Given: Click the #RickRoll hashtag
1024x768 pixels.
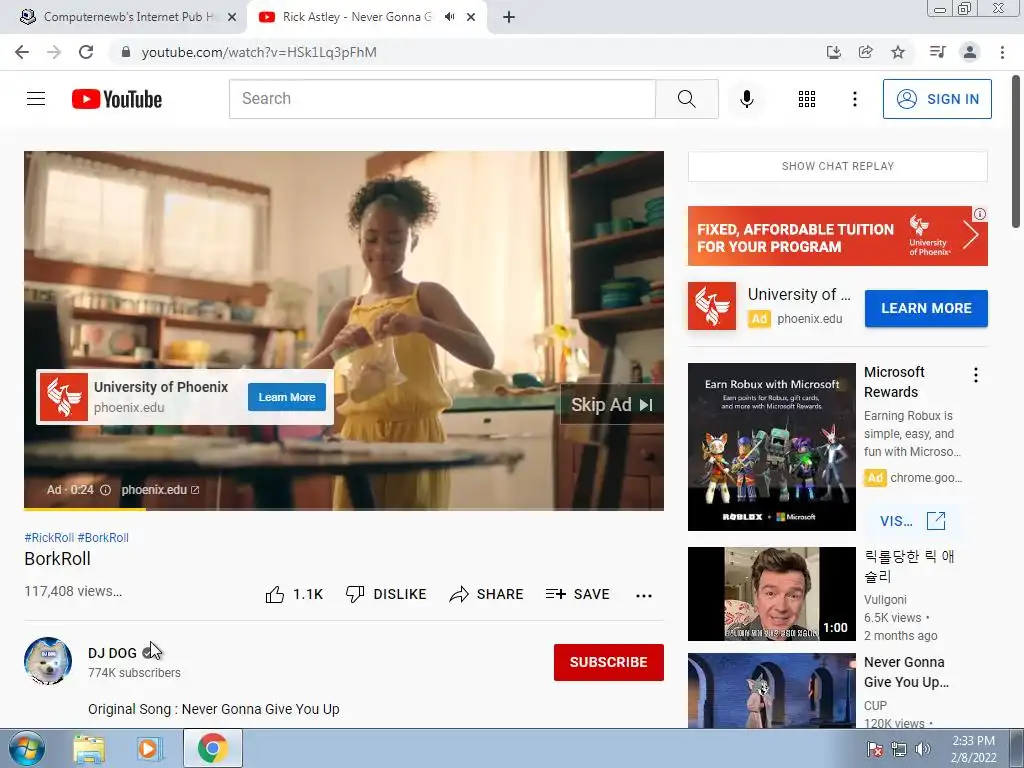Looking at the screenshot, I should click(49, 537).
